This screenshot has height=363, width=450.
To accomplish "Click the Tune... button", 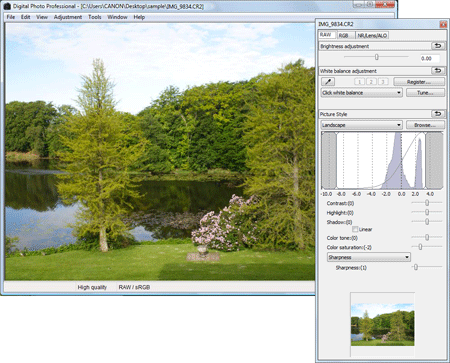I will point(425,93).
